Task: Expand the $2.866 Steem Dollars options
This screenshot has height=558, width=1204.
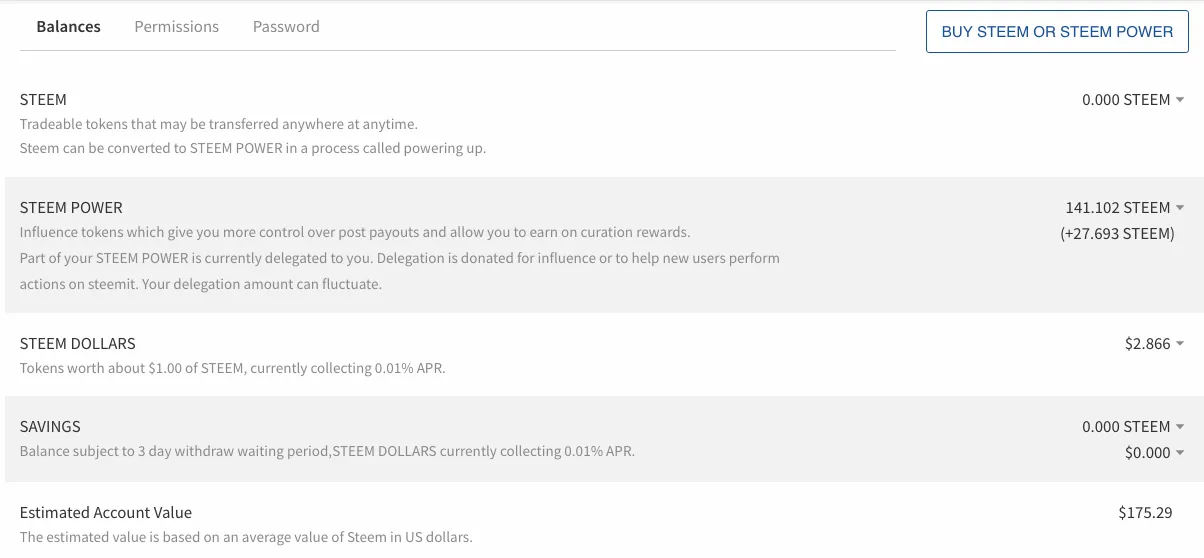Action: (1154, 344)
